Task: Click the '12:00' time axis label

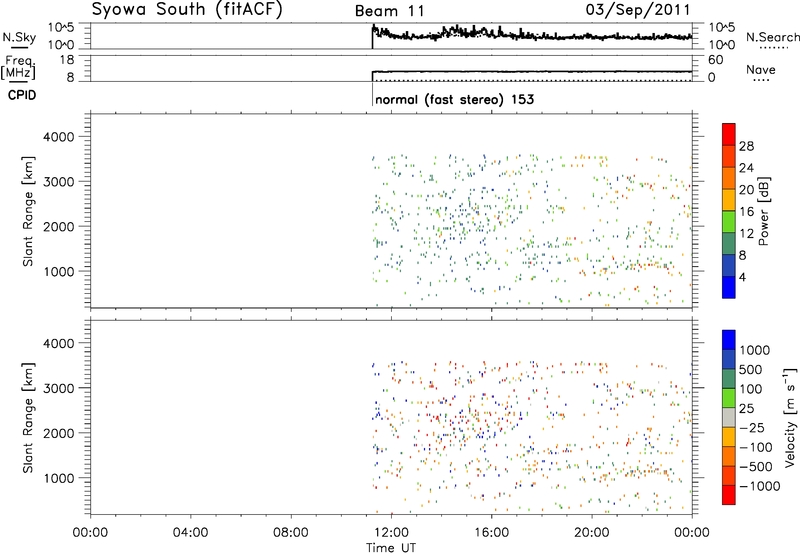Action: coord(391,533)
